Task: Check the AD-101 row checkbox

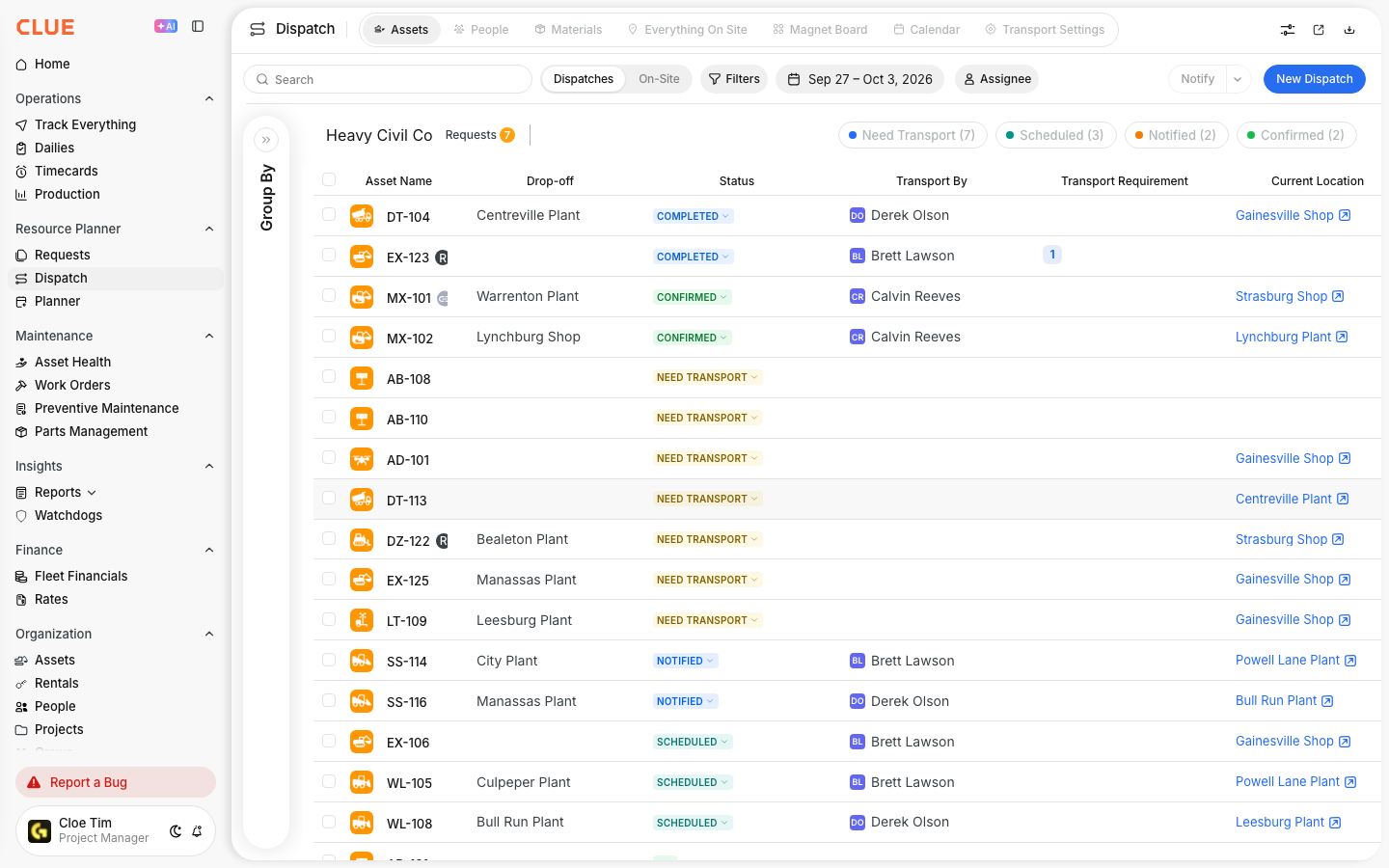Action: click(x=329, y=457)
